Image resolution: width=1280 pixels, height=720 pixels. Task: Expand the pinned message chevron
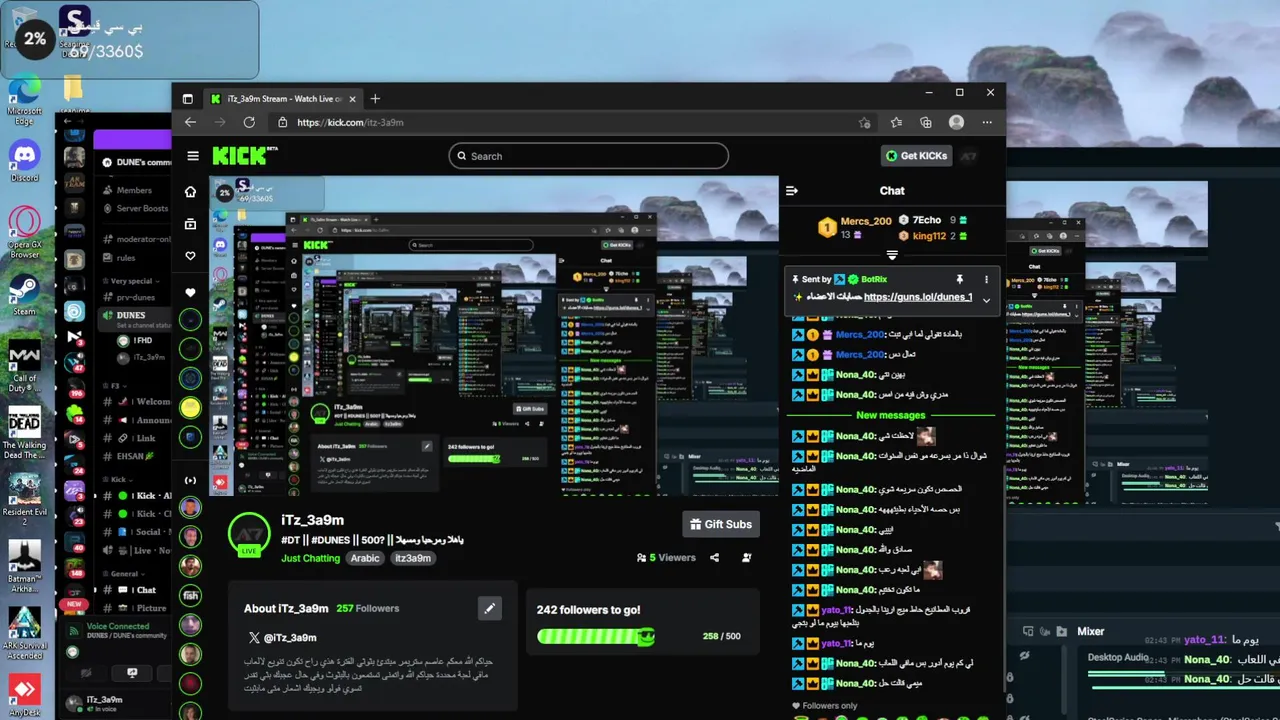(986, 300)
